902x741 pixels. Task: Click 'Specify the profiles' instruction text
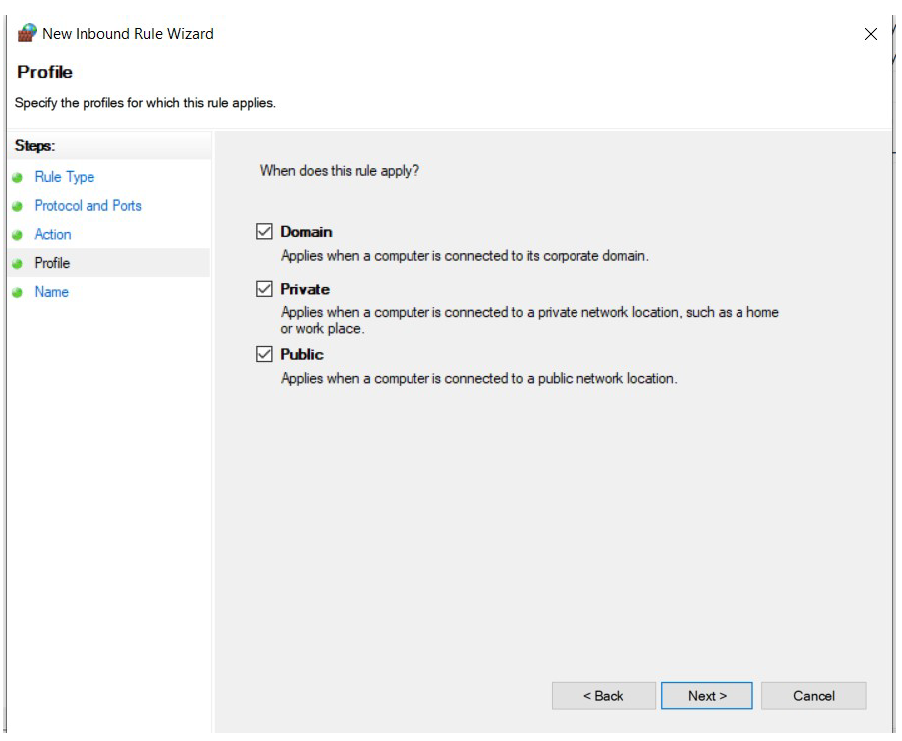tap(145, 103)
